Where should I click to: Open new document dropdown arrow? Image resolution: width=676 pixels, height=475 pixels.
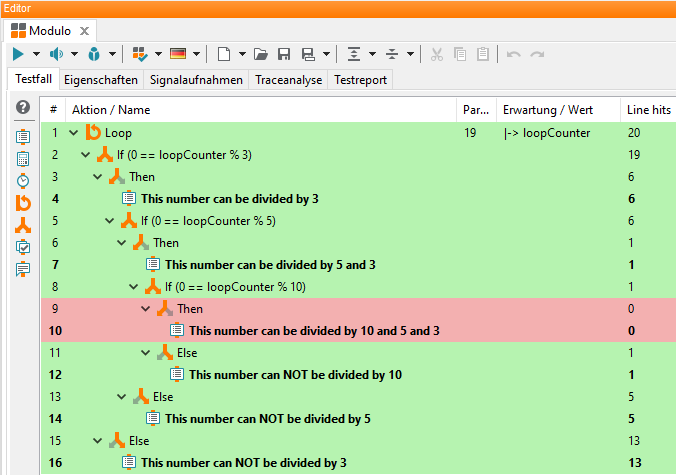242,54
